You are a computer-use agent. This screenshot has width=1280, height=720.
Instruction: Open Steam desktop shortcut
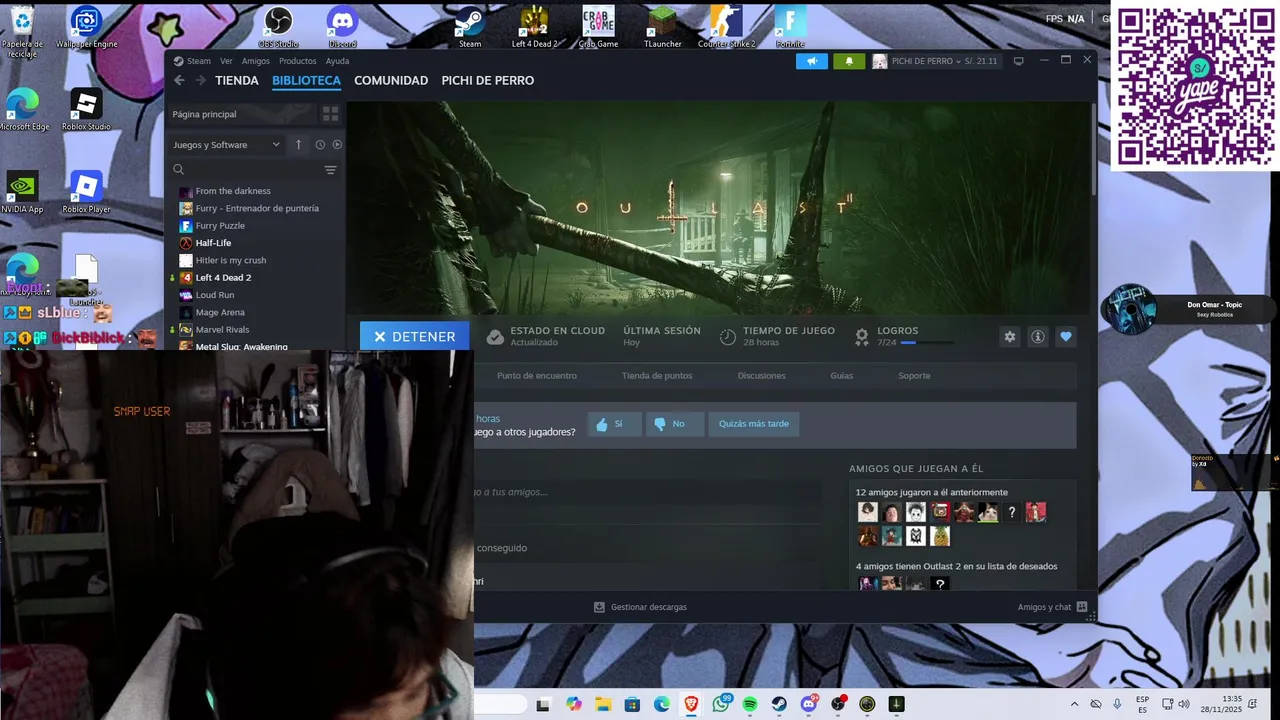(x=470, y=27)
